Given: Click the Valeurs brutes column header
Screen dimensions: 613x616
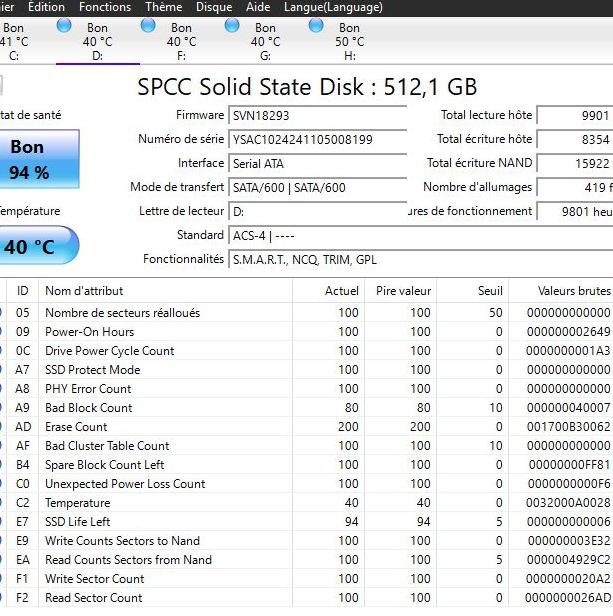Looking at the screenshot, I should (x=561, y=291).
